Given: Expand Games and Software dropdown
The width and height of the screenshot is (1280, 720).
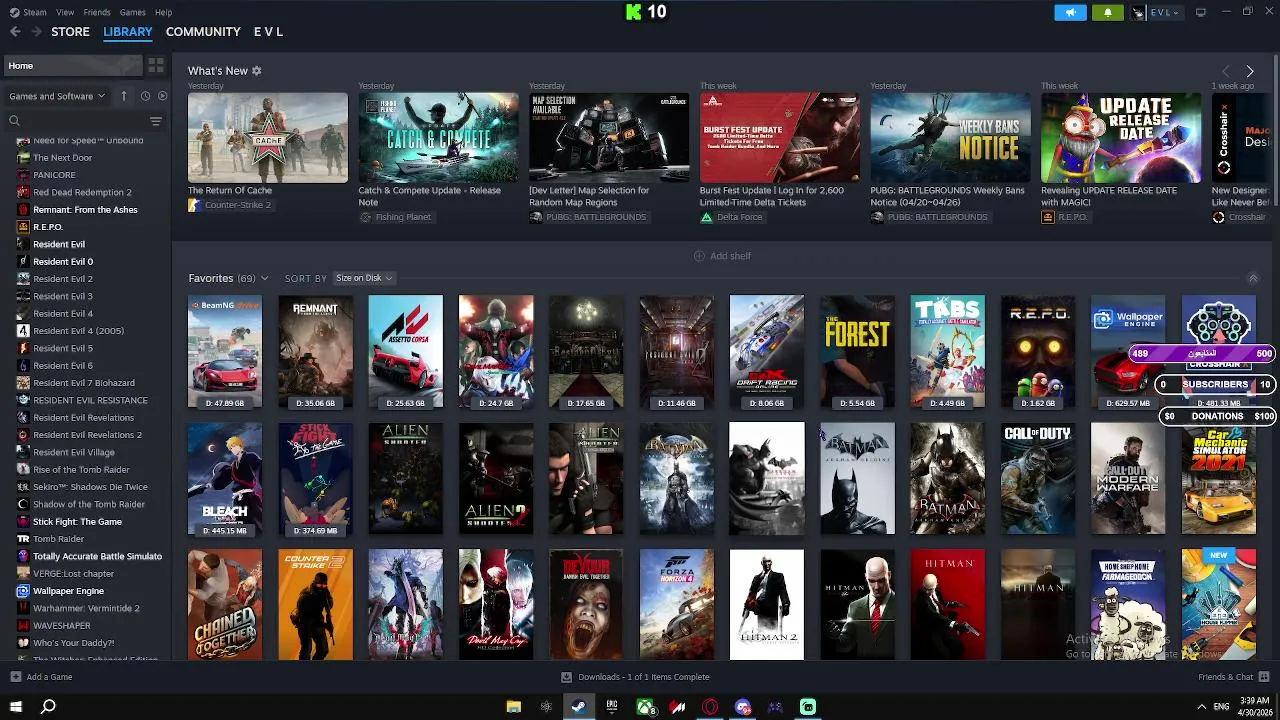Looking at the screenshot, I should pos(57,96).
